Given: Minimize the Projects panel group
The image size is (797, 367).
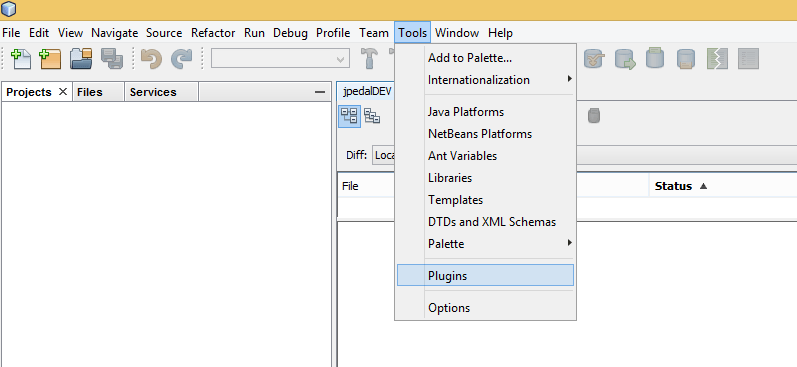Looking at the screenshot, I should [x=320, y=92].
